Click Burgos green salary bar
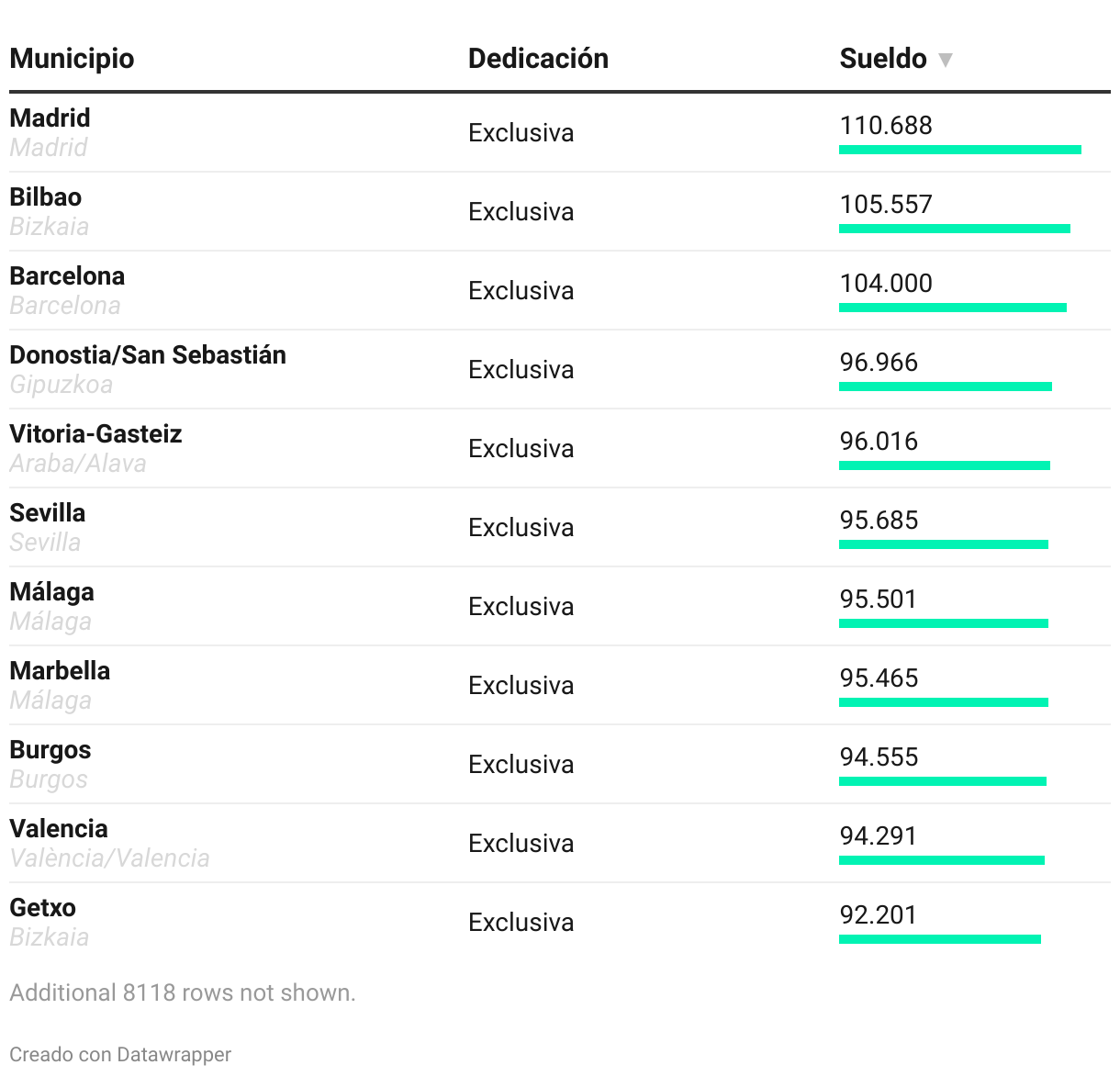 942,781
